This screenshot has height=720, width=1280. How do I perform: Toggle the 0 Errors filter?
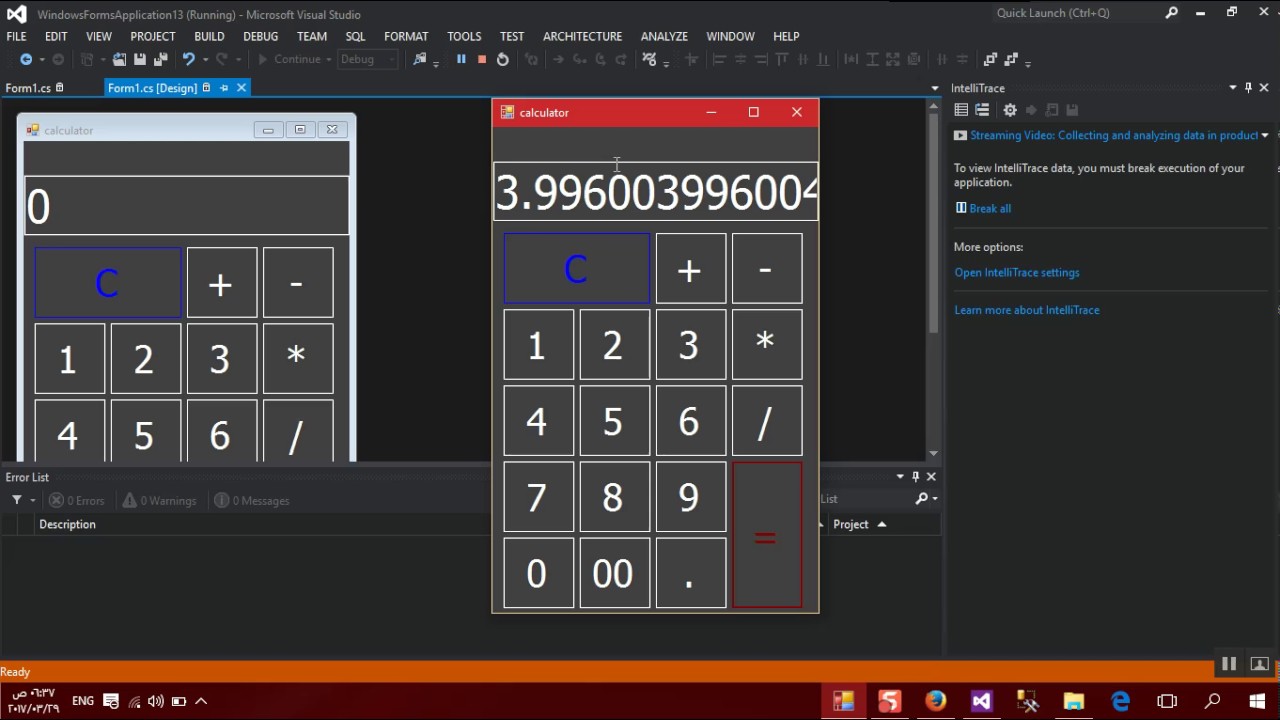(x=77, y=501)
